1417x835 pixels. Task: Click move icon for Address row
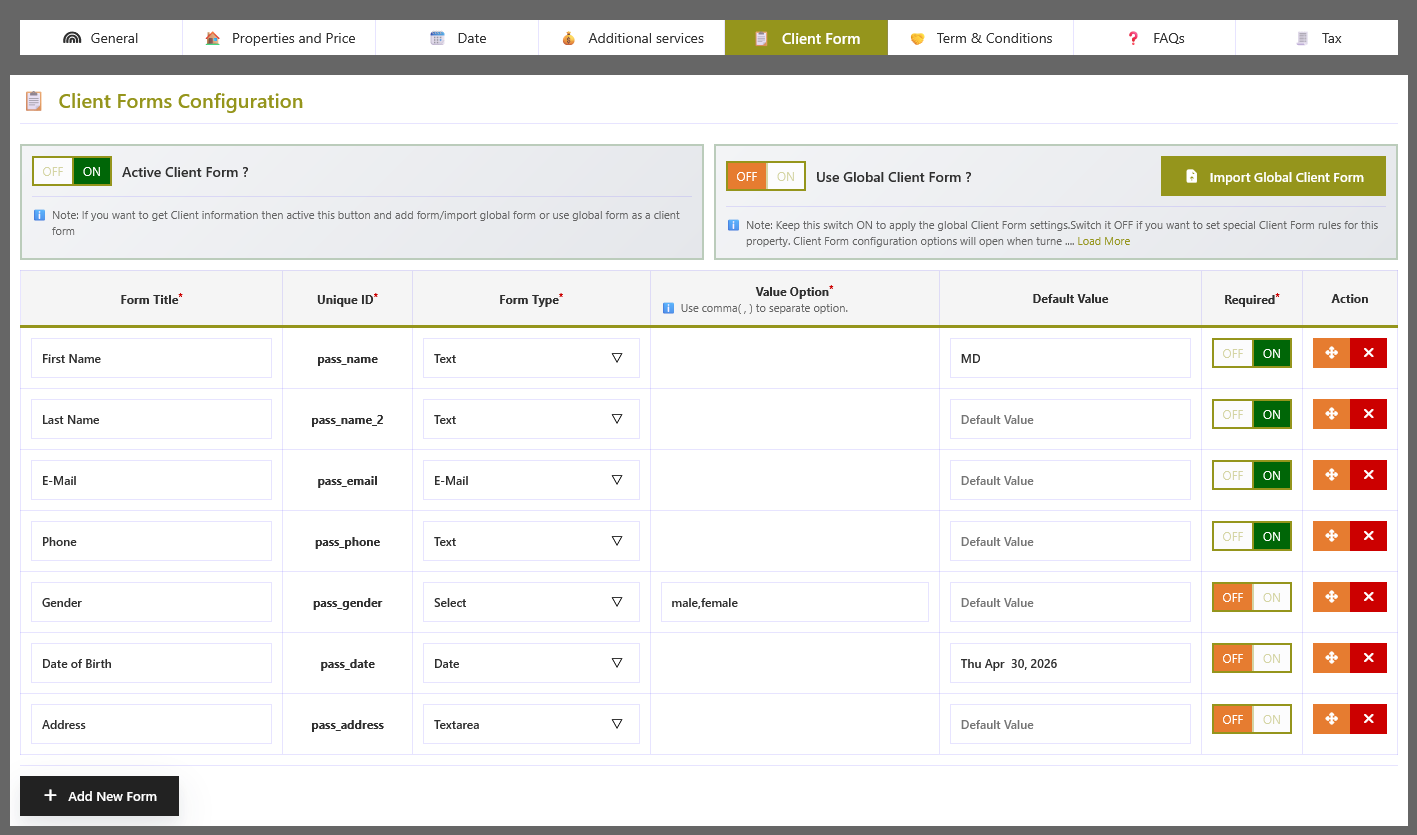click(1331, 719)
